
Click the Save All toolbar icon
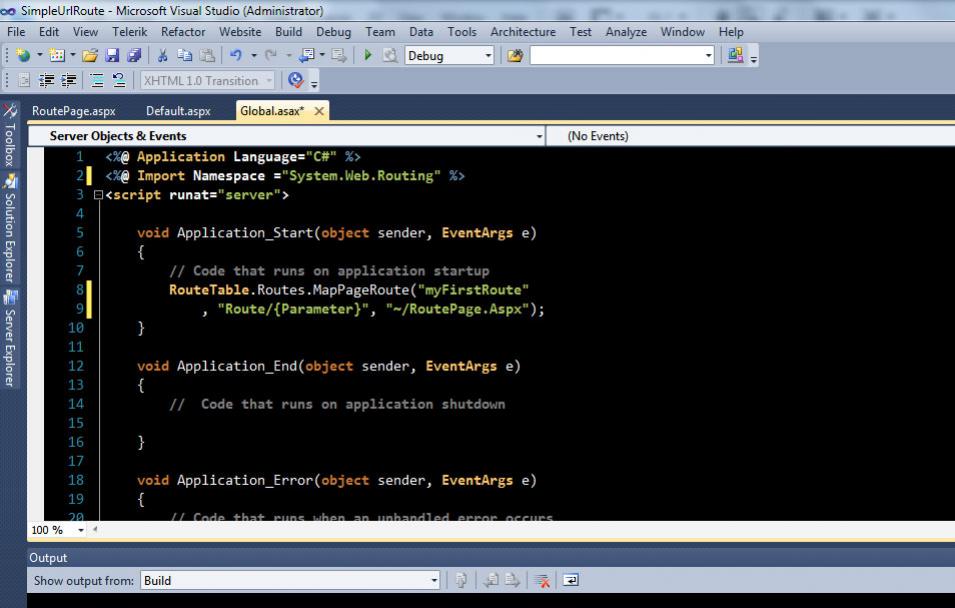(134, 56)
